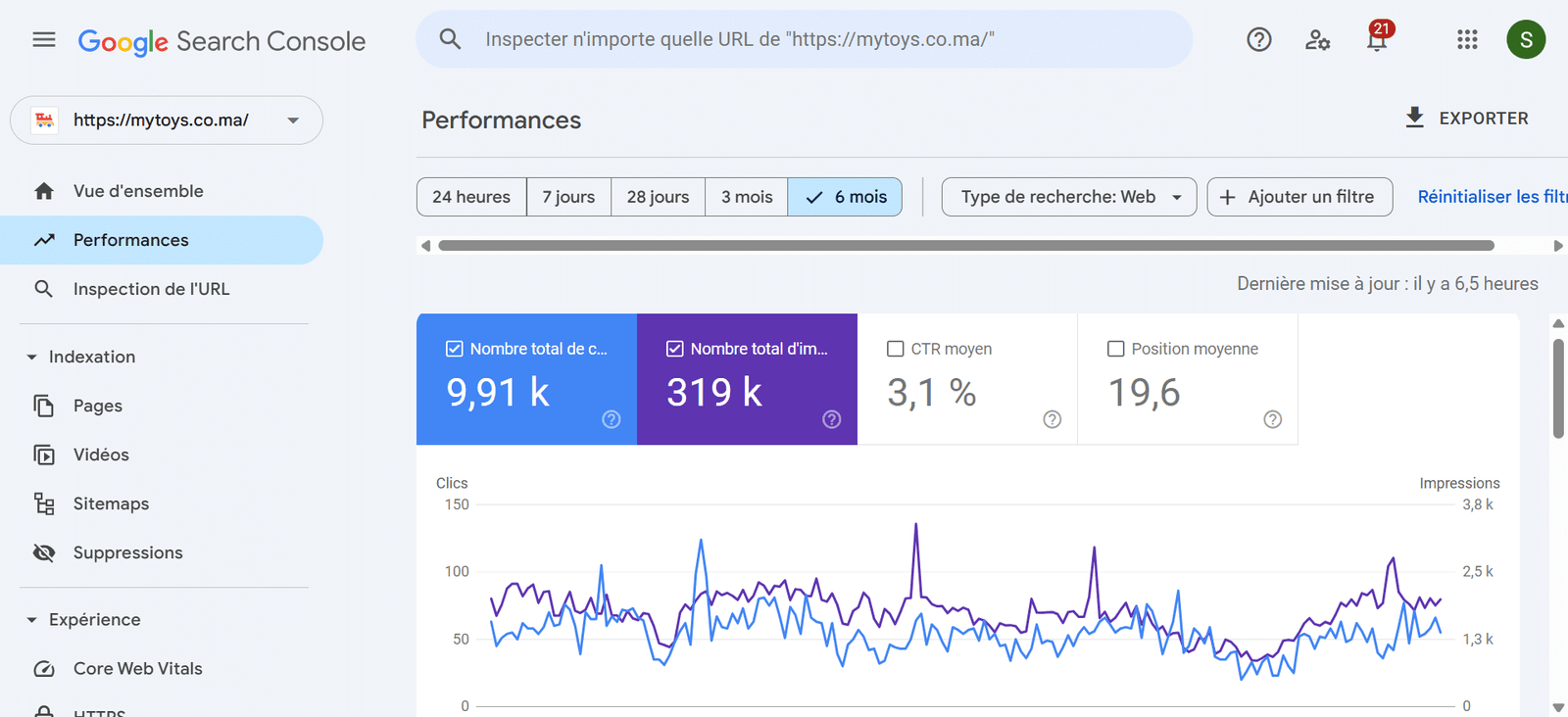Image resolution: width=1568 pixels, height=717 pixels.
Task: Click the EXPORTER button
Action: click(1466, 119)
